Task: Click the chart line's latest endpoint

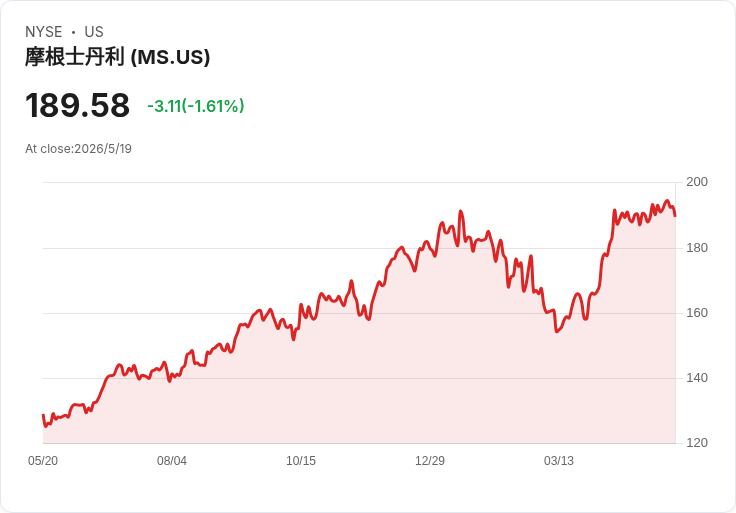Action: point(675,216)
